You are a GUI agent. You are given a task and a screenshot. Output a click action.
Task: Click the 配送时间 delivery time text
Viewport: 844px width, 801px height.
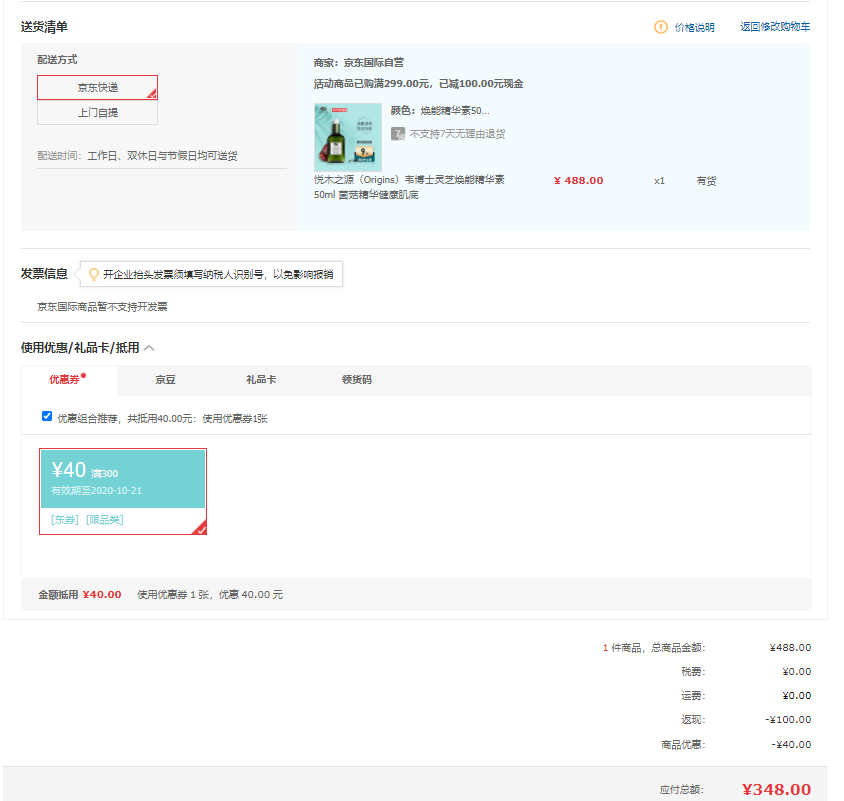(137, 156)
